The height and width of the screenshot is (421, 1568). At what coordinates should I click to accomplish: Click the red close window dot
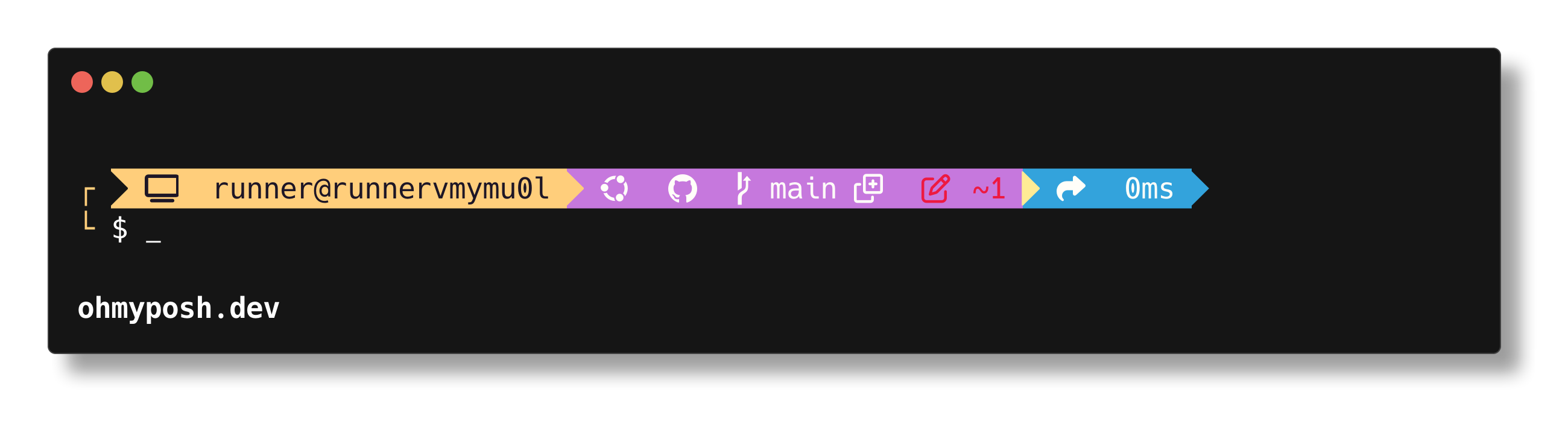point(82,82)
